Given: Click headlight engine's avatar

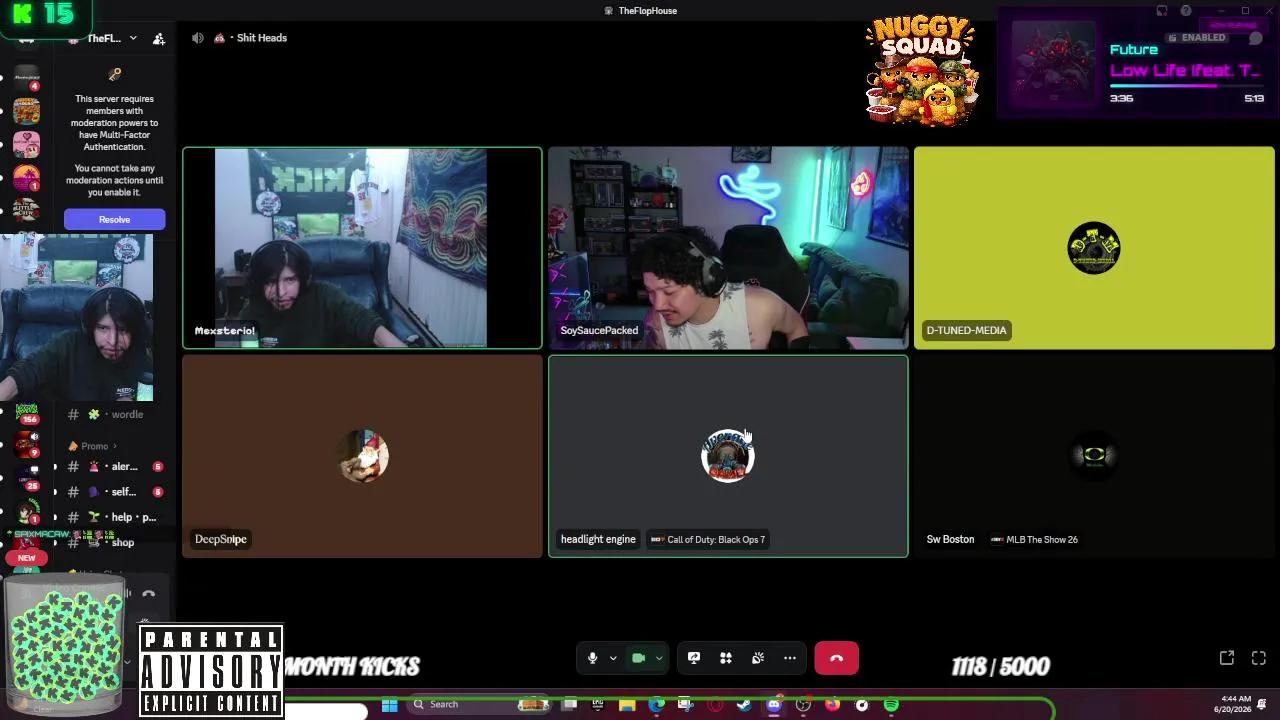Looking at the screenshot, I should click(x=728, y=456).
